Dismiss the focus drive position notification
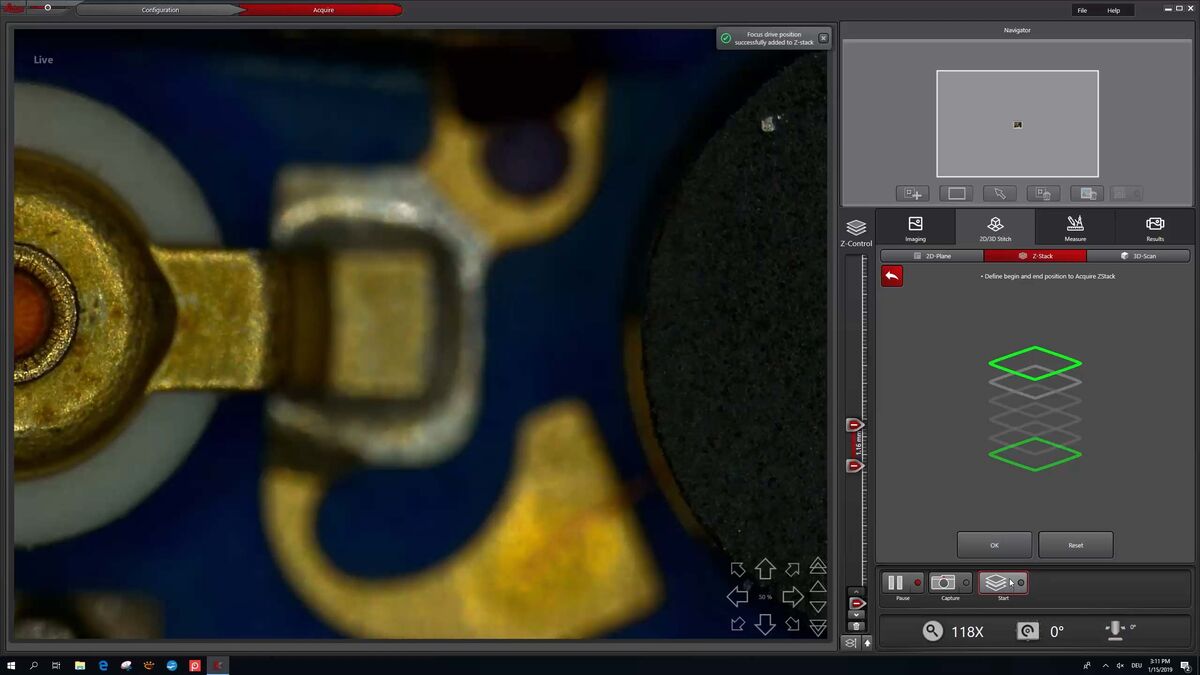The height and width of the screenshot is (675, 1200). [x=823, y=38]
